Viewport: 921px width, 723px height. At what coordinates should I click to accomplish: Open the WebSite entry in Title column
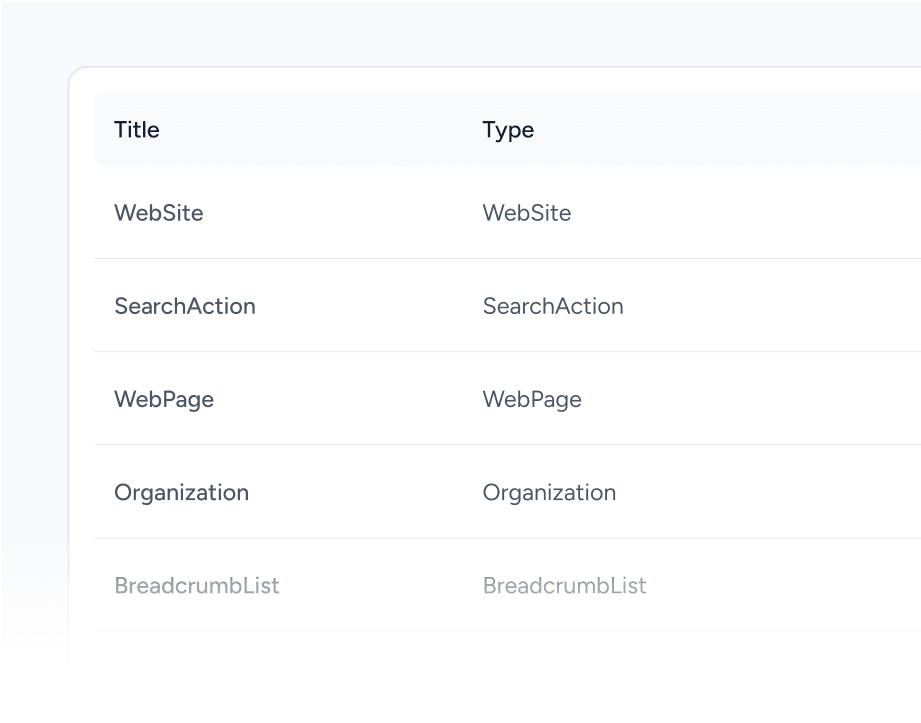click(x=159, y=213)
